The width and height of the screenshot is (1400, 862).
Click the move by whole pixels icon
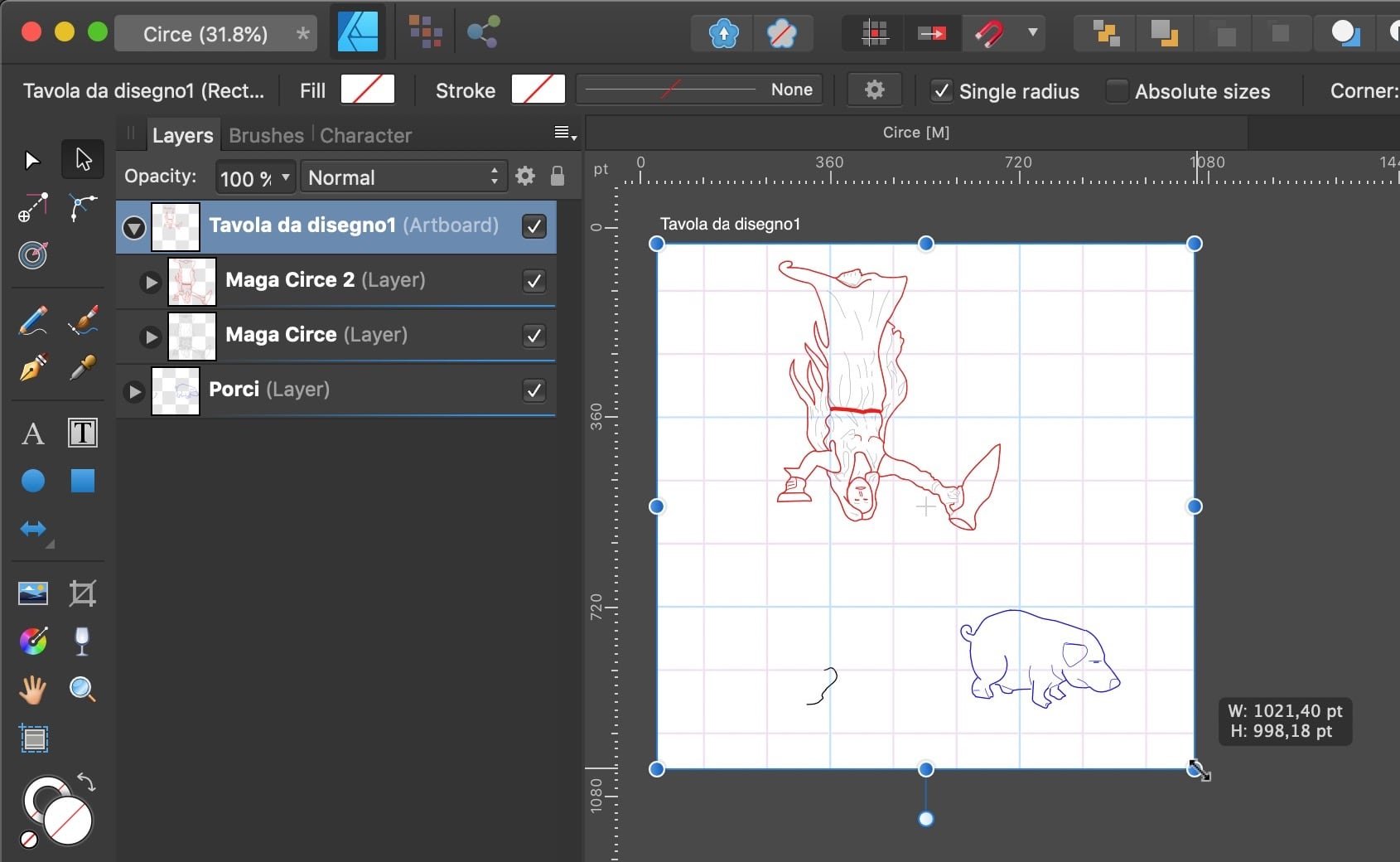[x=932, y=34]
